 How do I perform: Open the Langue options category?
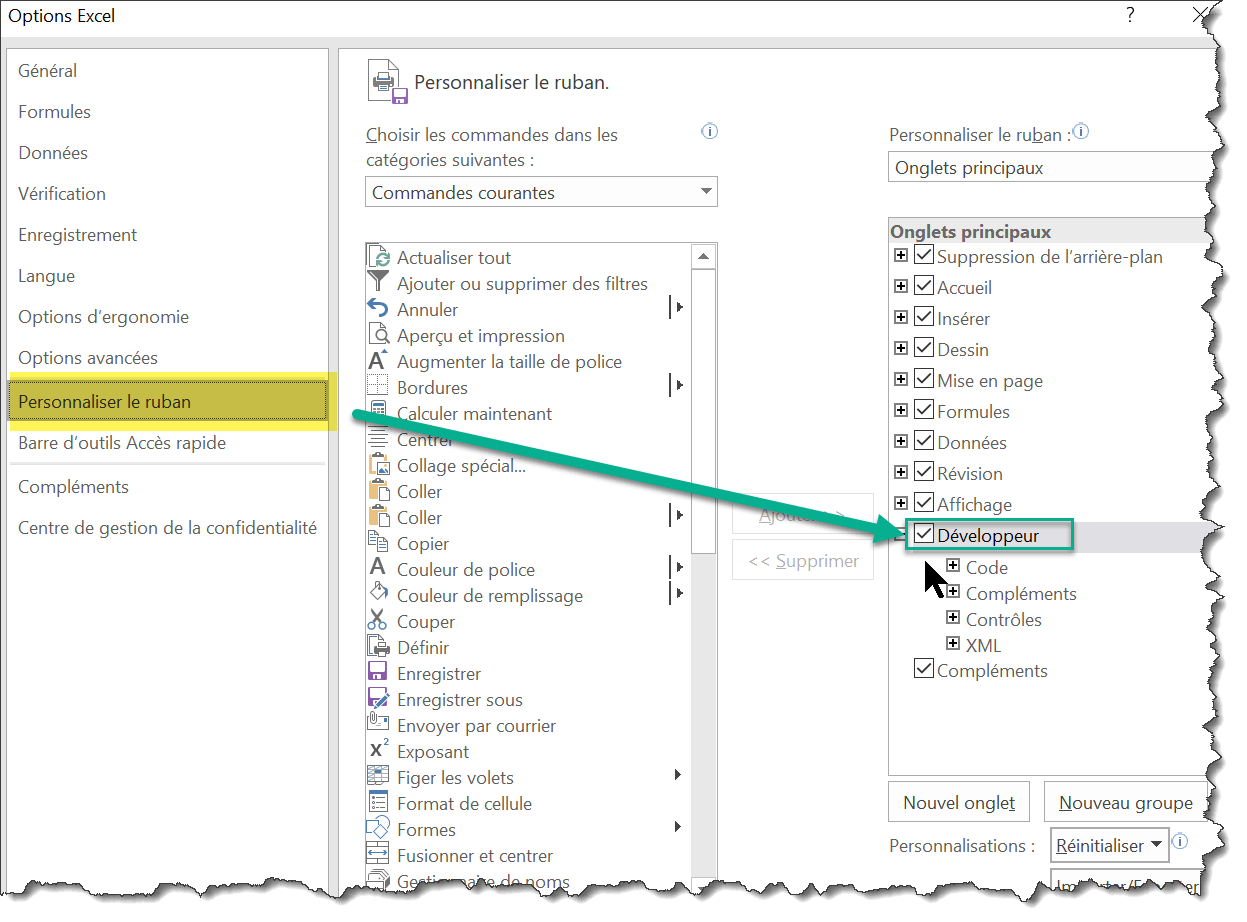(x=47, y=276)
